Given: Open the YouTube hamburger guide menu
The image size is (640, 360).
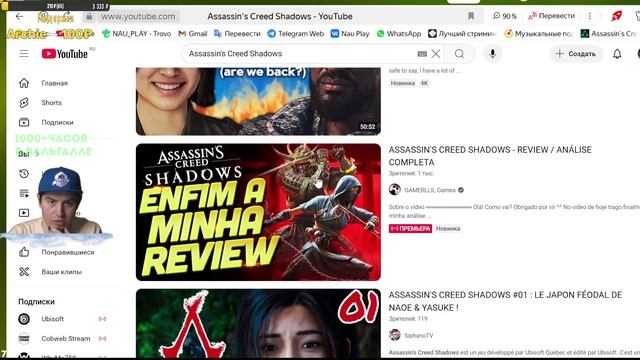Looking at the screenshot, I should [24, 53].
